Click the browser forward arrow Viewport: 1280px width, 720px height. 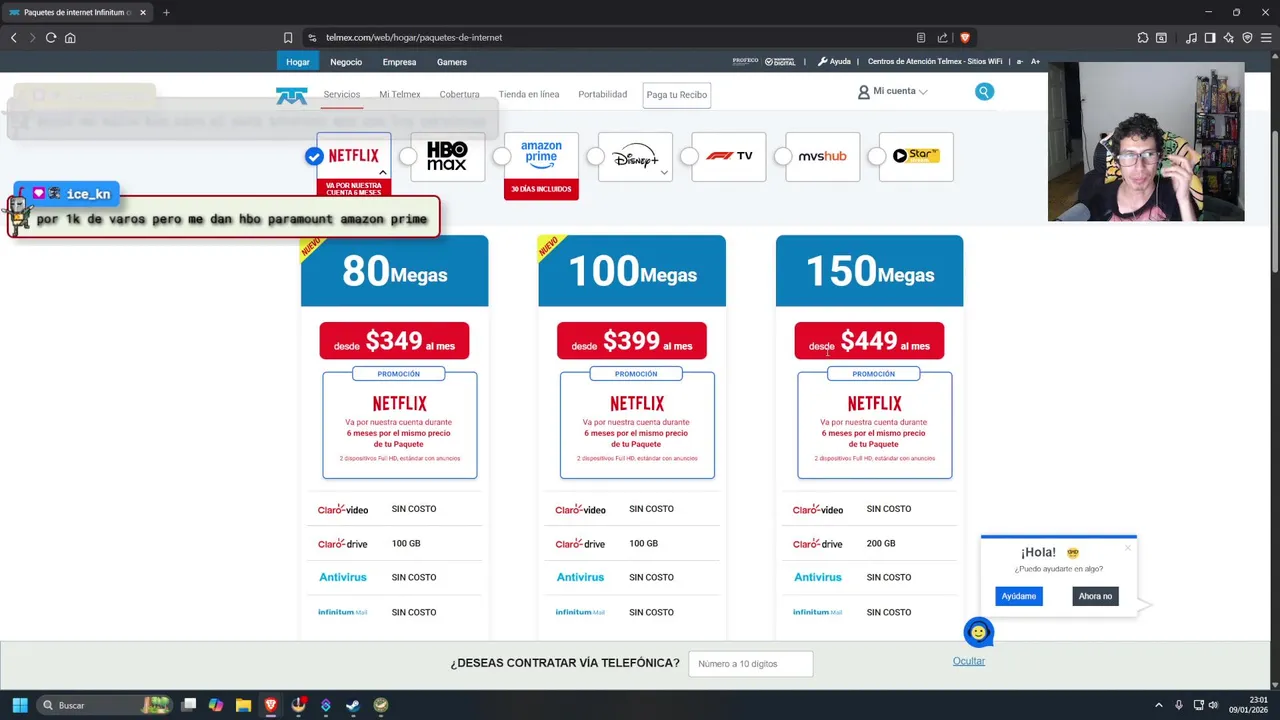[32, 38]
